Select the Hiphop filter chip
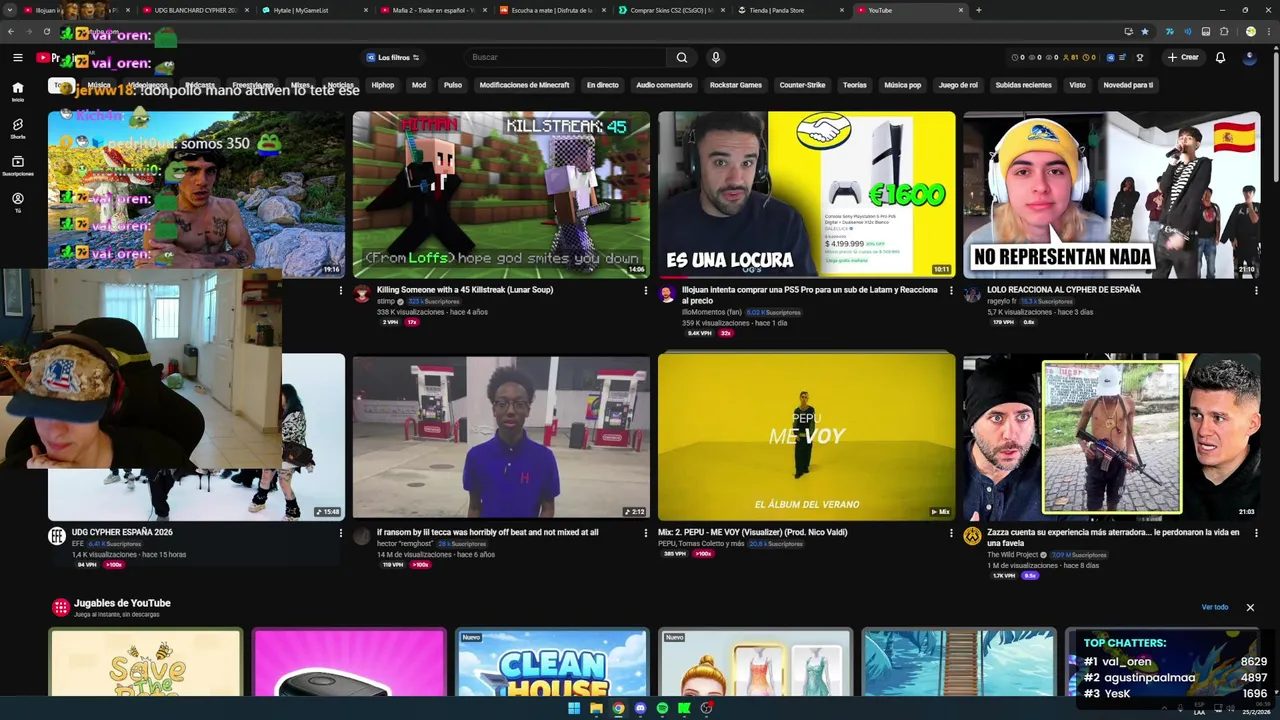 click(x=383, y=85)
